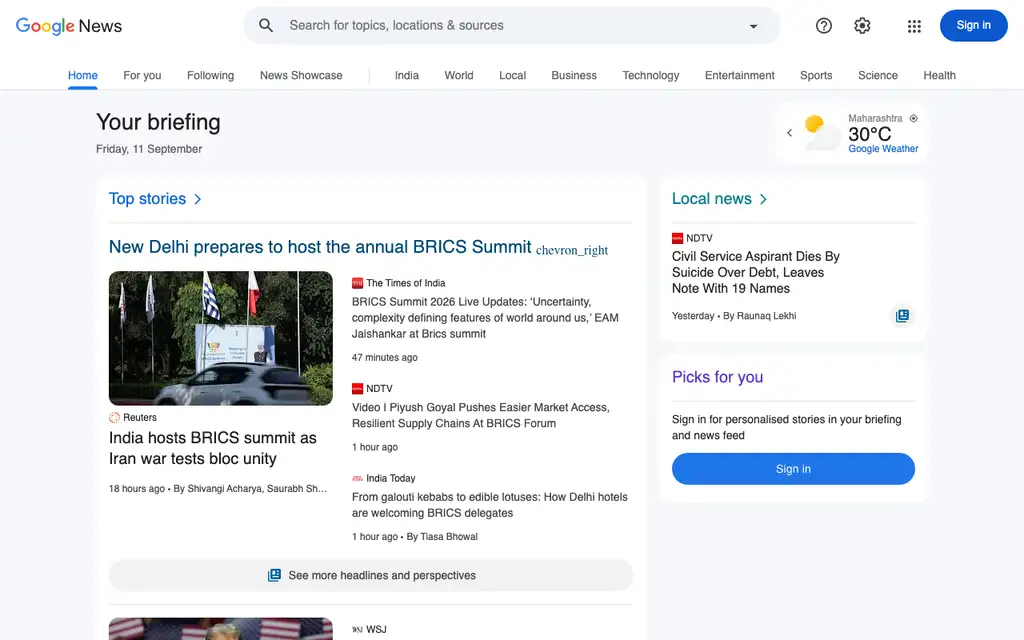The height and width of the screenshot is (640, 1024).
Task: Open the Google apps grid icon
Action: click(x=914, y=26)
